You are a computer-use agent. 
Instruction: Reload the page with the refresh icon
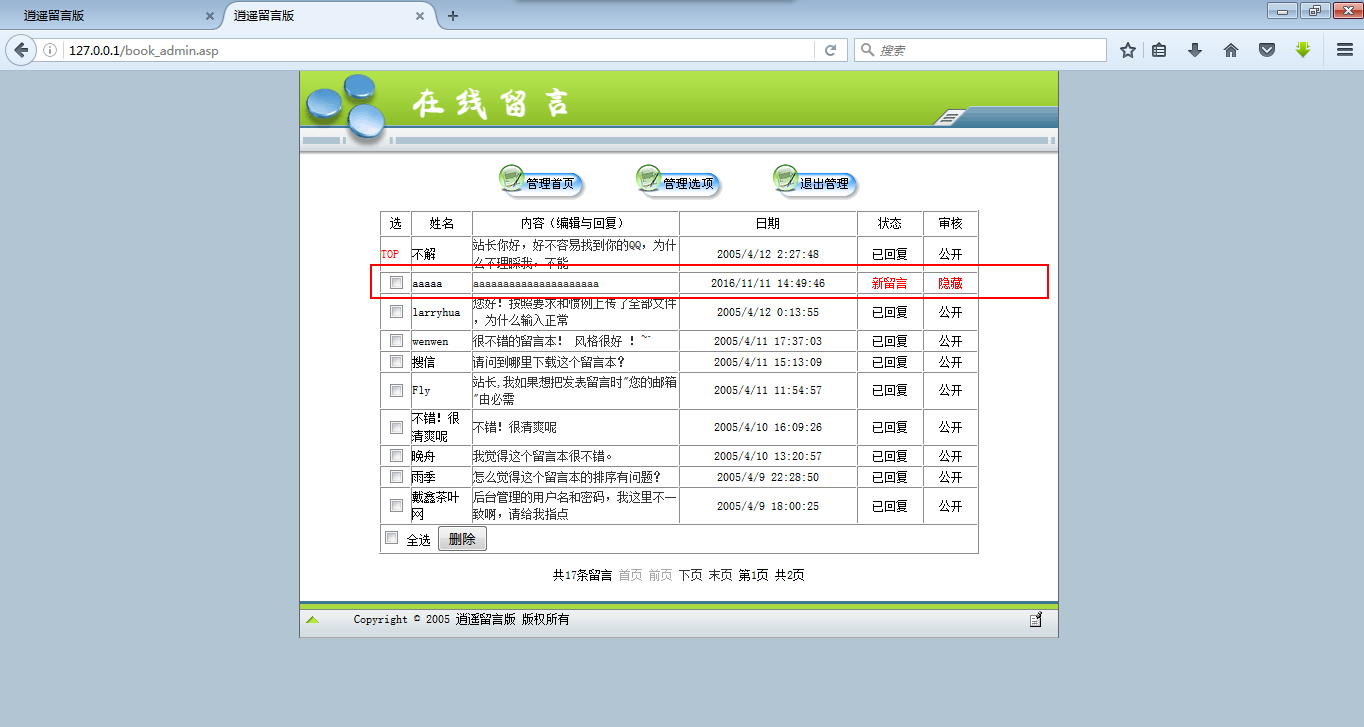tap(830, 50)
